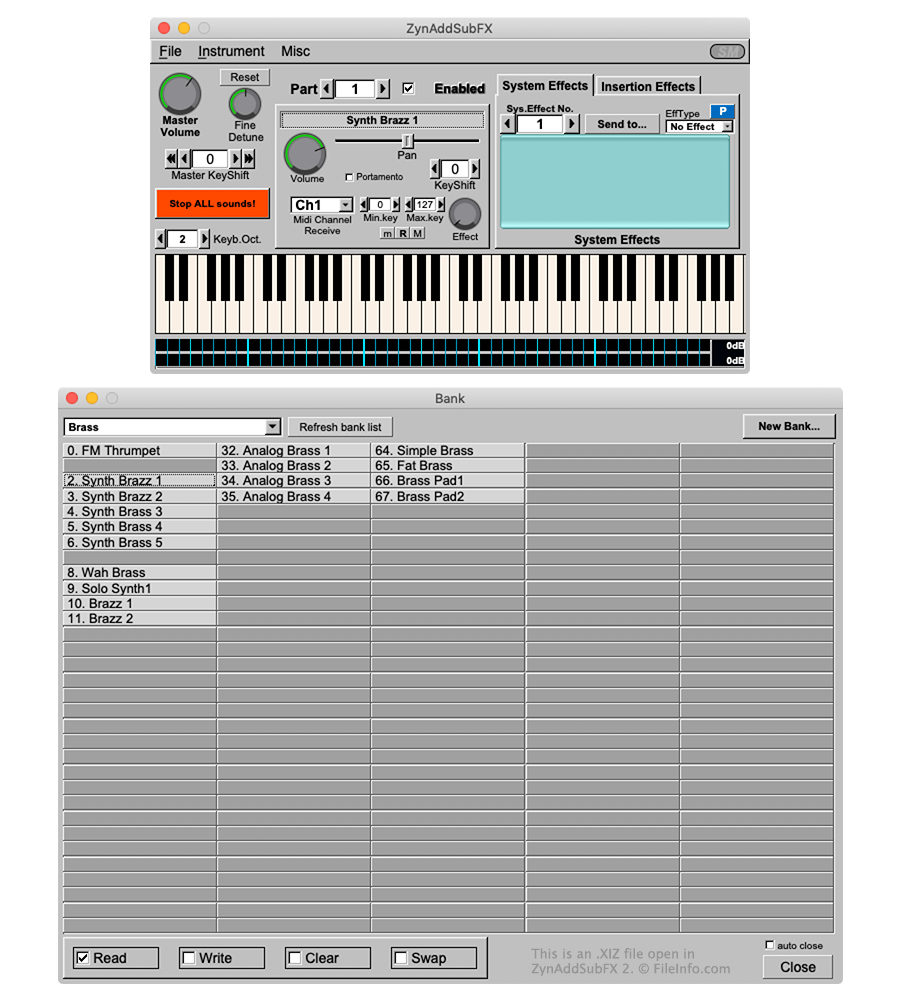Image resolution: width=900 pixels, height=1000 pixels.
Task: Jump Master KeyShift up with double-right arrow
Action: click(x=249, y=159)
